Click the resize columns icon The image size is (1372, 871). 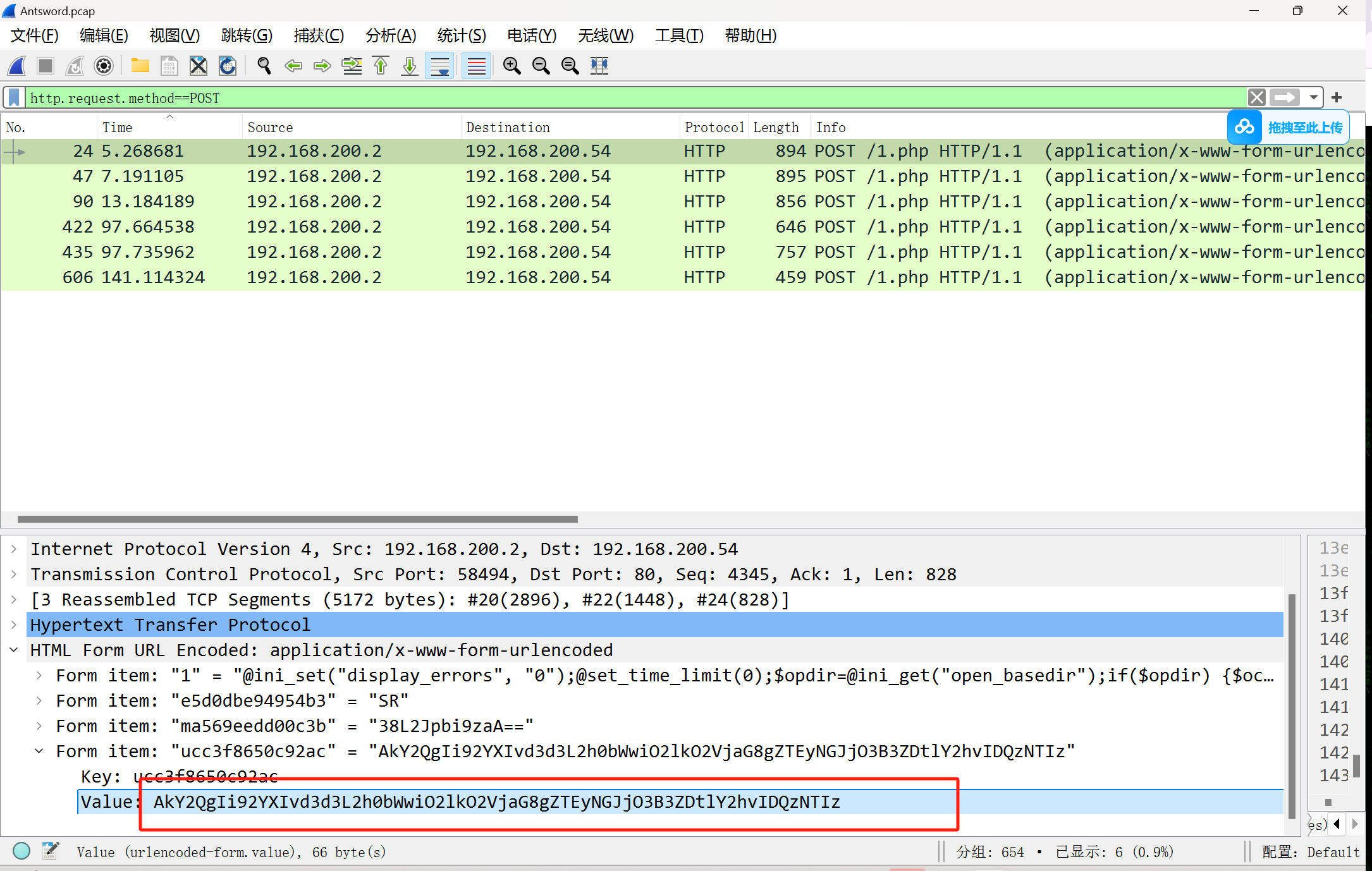click(599, 66)
